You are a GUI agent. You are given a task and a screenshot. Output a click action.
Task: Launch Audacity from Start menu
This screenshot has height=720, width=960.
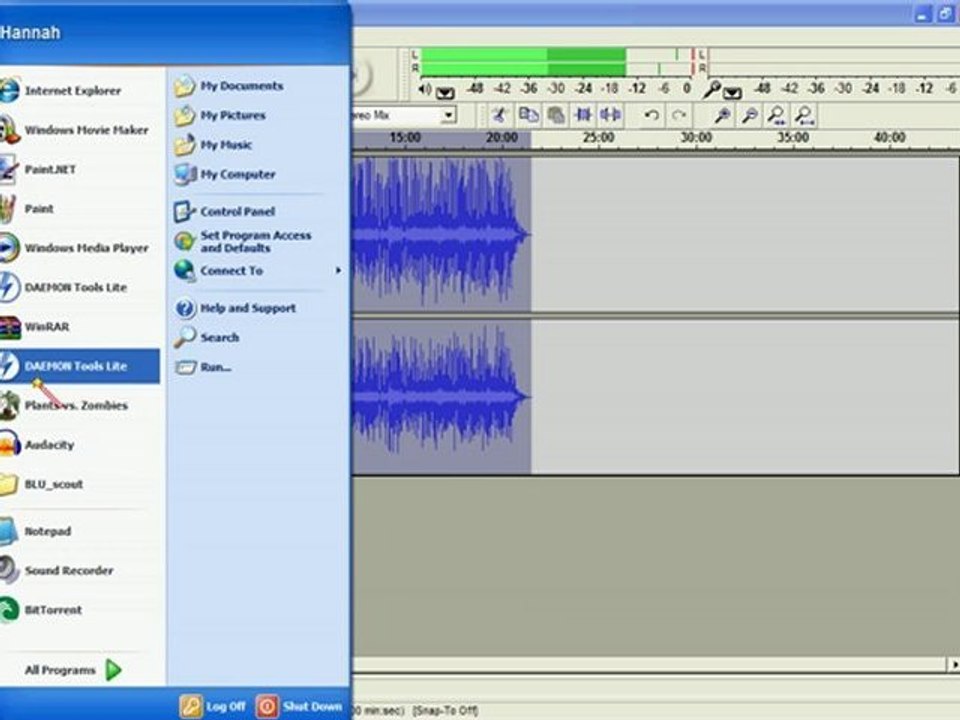pos(80,444)
